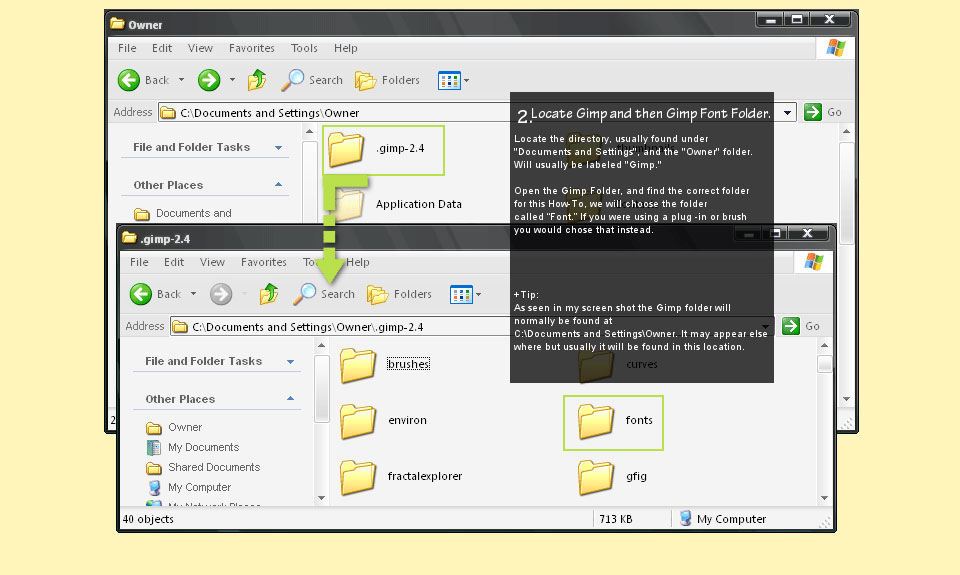The width and height of the screenshot is (960, 575).
Task: Open Edit menu in Owner window
Action: point(162,48)
